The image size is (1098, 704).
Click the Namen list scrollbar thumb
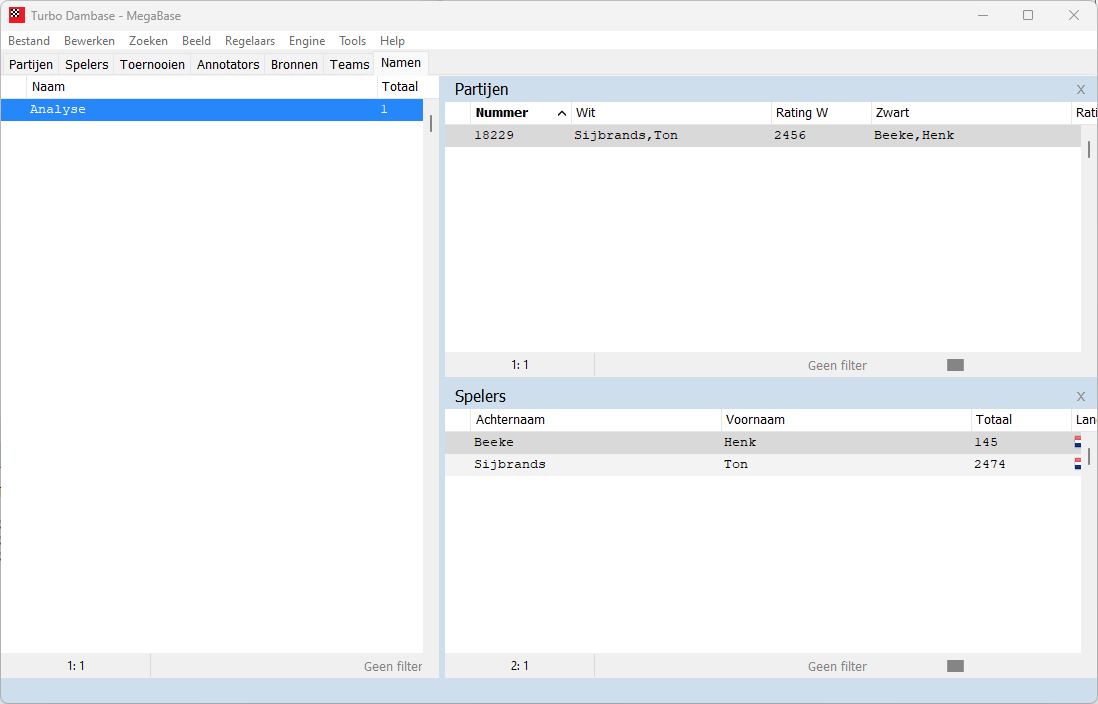coord(431,123)
